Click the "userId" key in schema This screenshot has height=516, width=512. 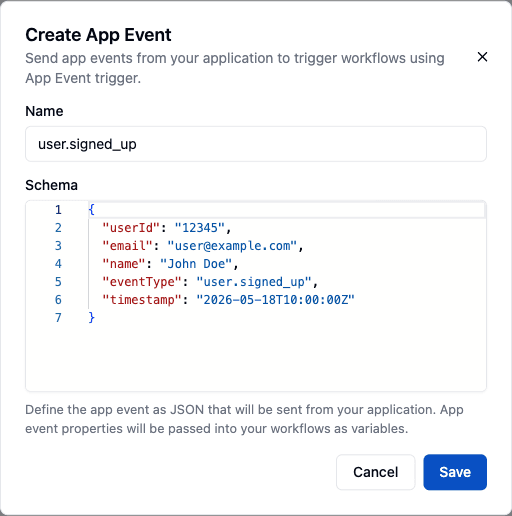(131, 228)
